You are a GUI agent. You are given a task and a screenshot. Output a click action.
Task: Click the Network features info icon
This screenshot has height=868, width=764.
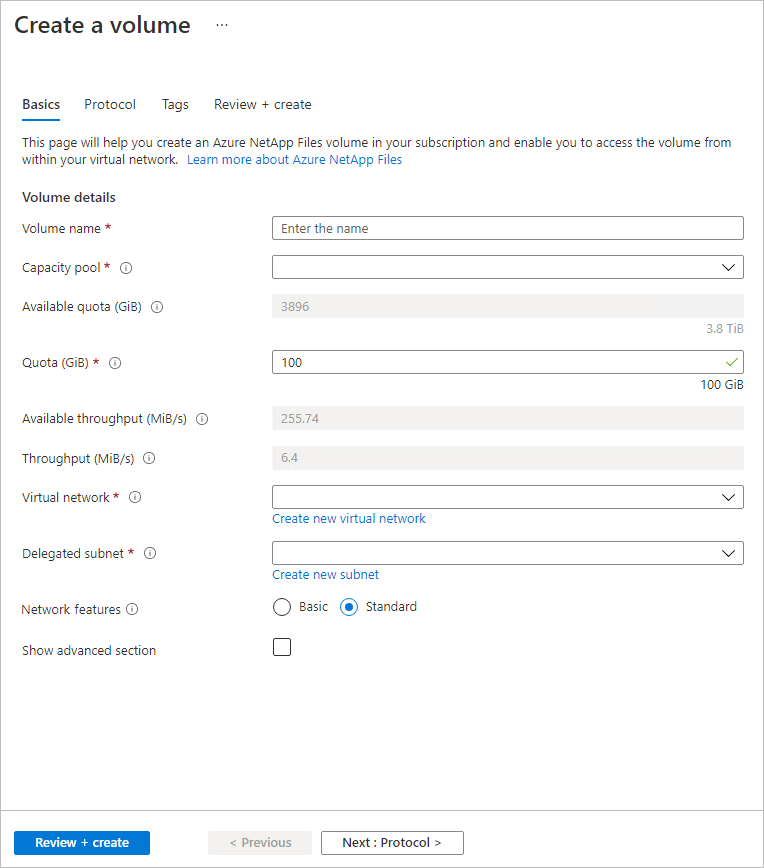(131, 609)
